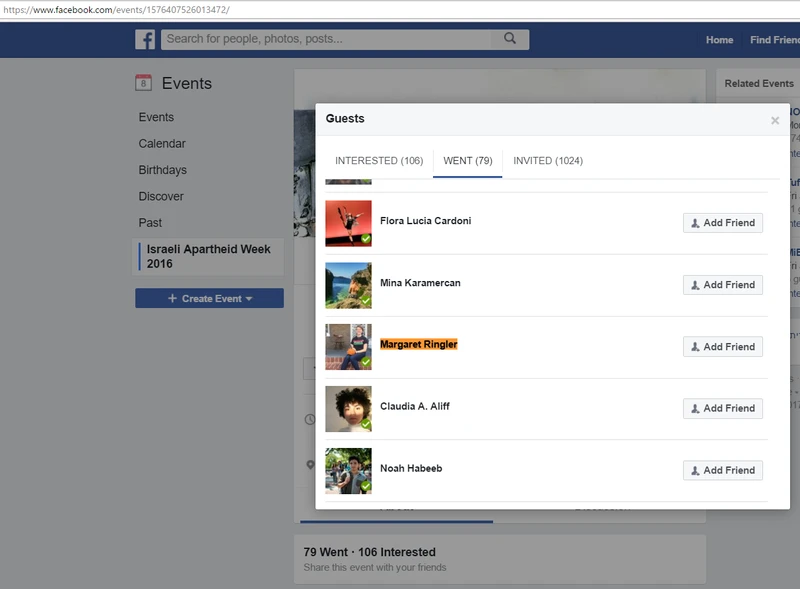Open Mina Karamercan name link

click(x=420, y=283)
